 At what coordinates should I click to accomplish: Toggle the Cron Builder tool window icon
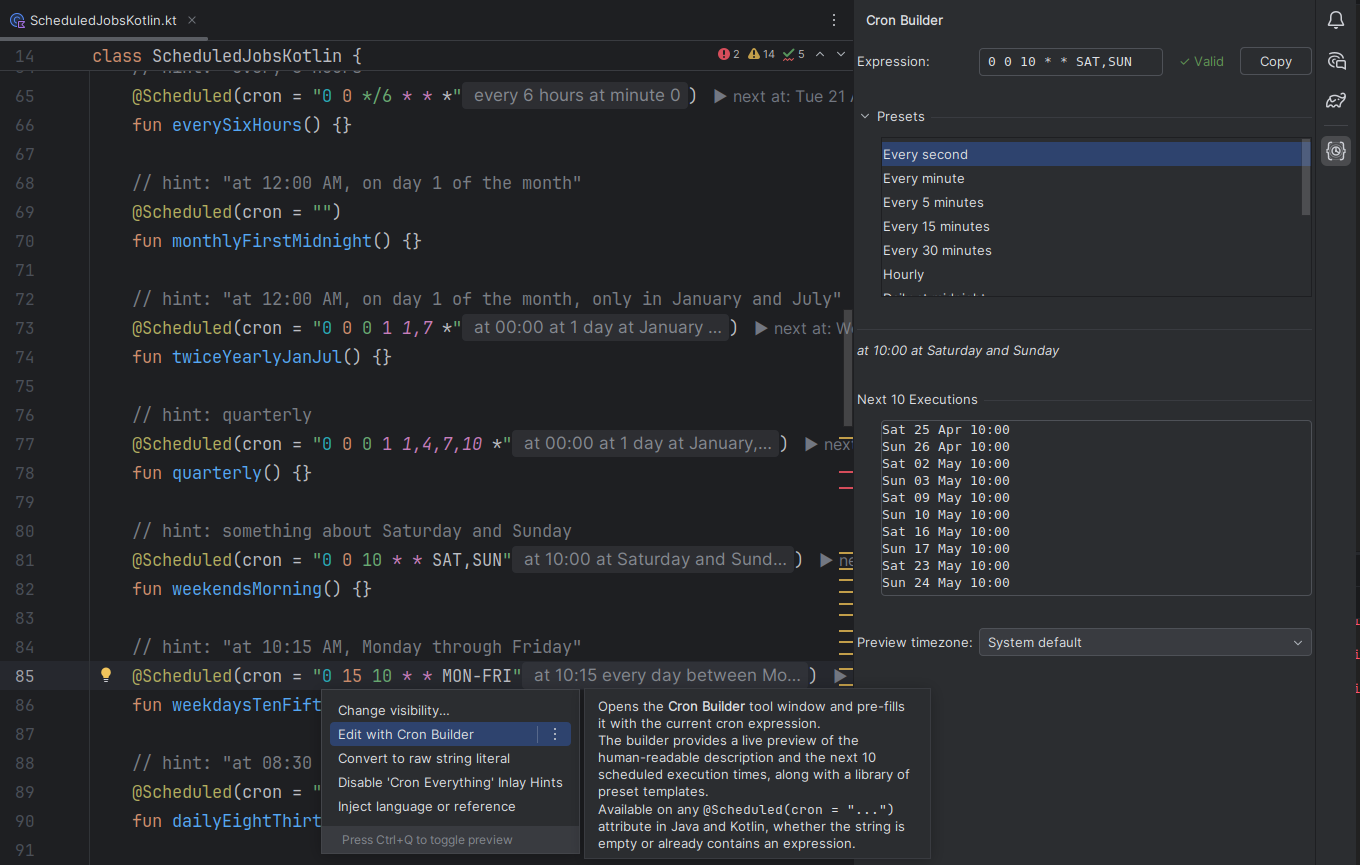[x=1336, y=151]
